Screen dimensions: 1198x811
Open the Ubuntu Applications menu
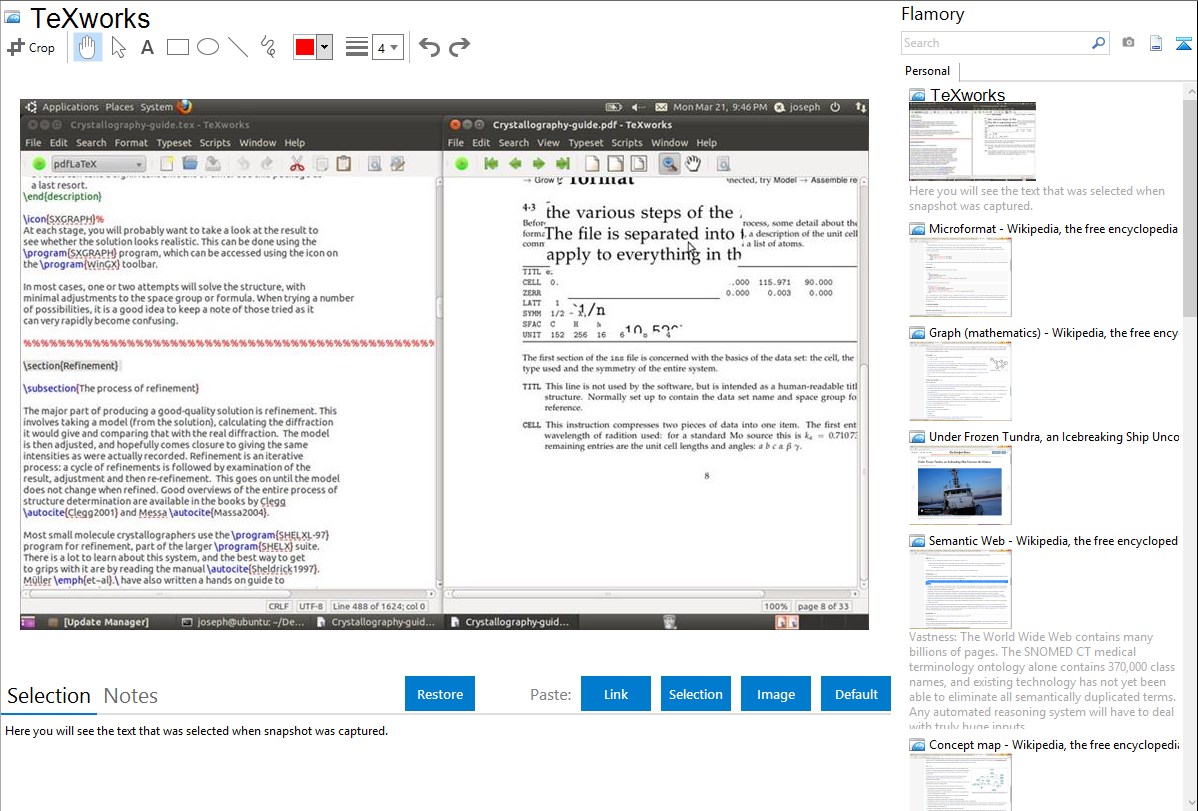pos(70,107)
